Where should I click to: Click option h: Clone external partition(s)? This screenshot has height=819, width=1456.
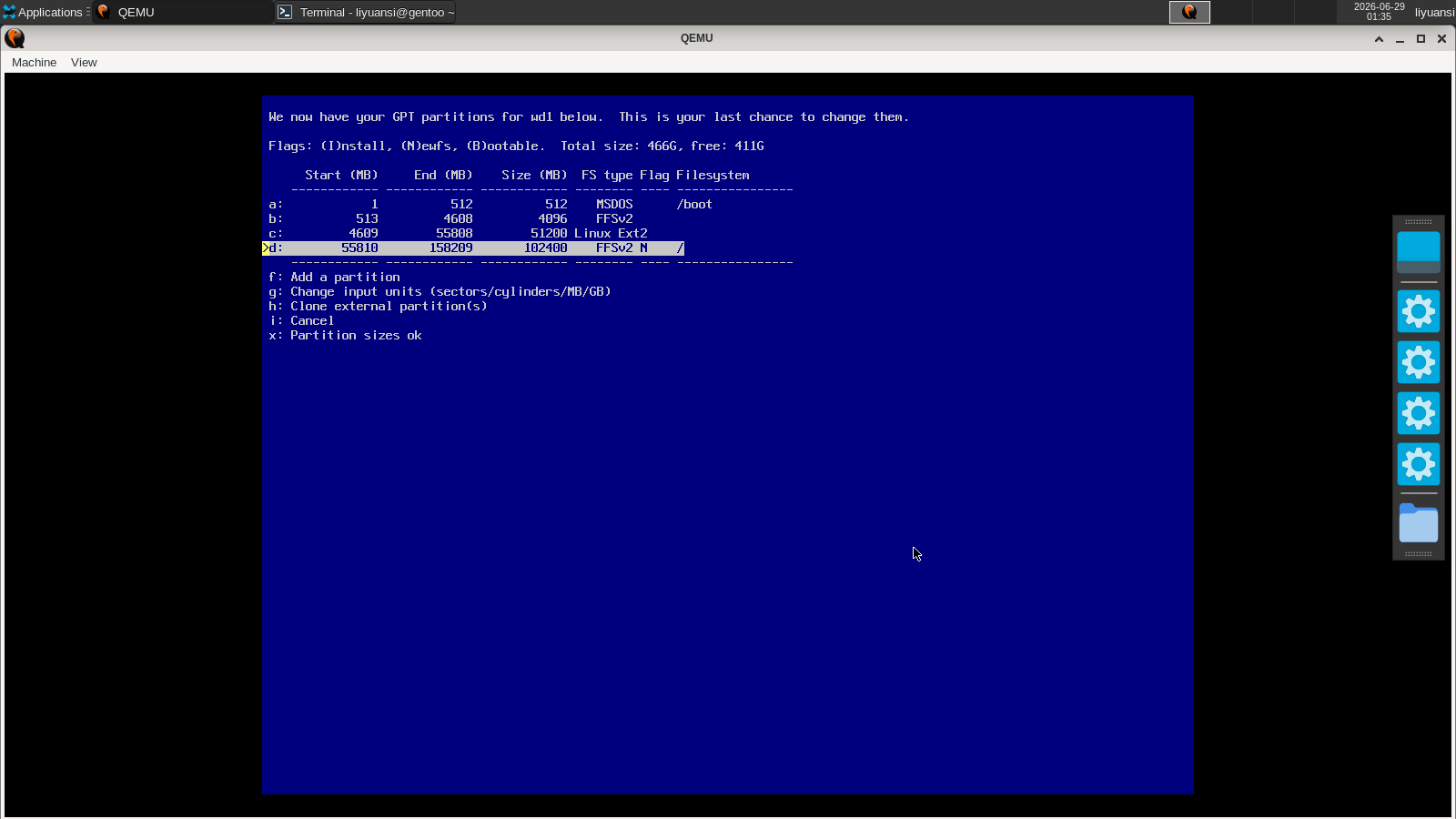pyautogui.click(x=378, y=307)
